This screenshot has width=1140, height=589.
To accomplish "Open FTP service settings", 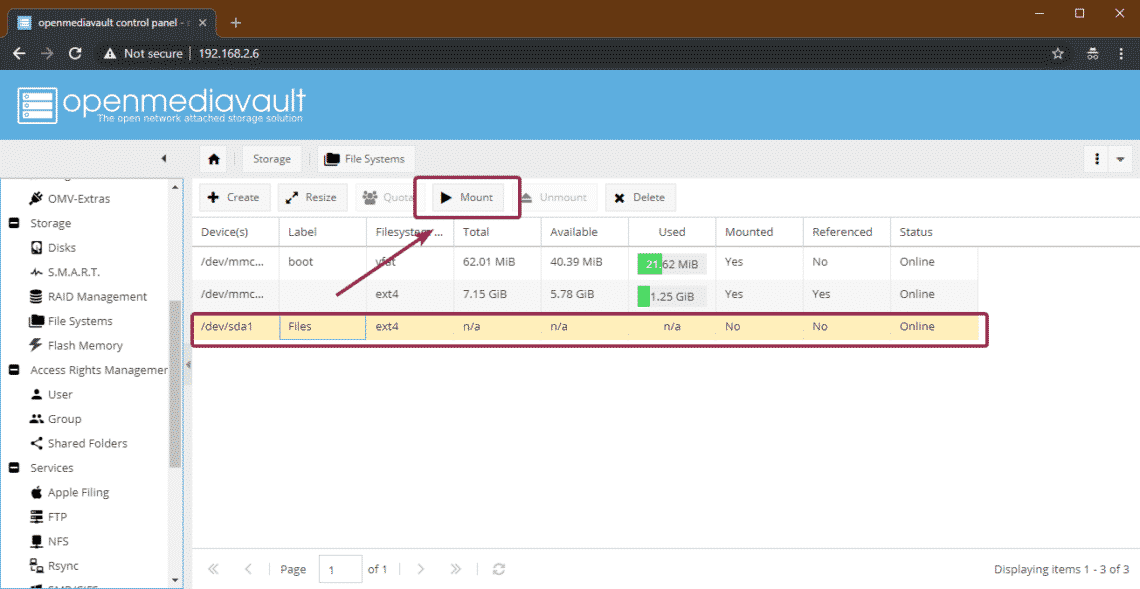I will coord(48,517).
